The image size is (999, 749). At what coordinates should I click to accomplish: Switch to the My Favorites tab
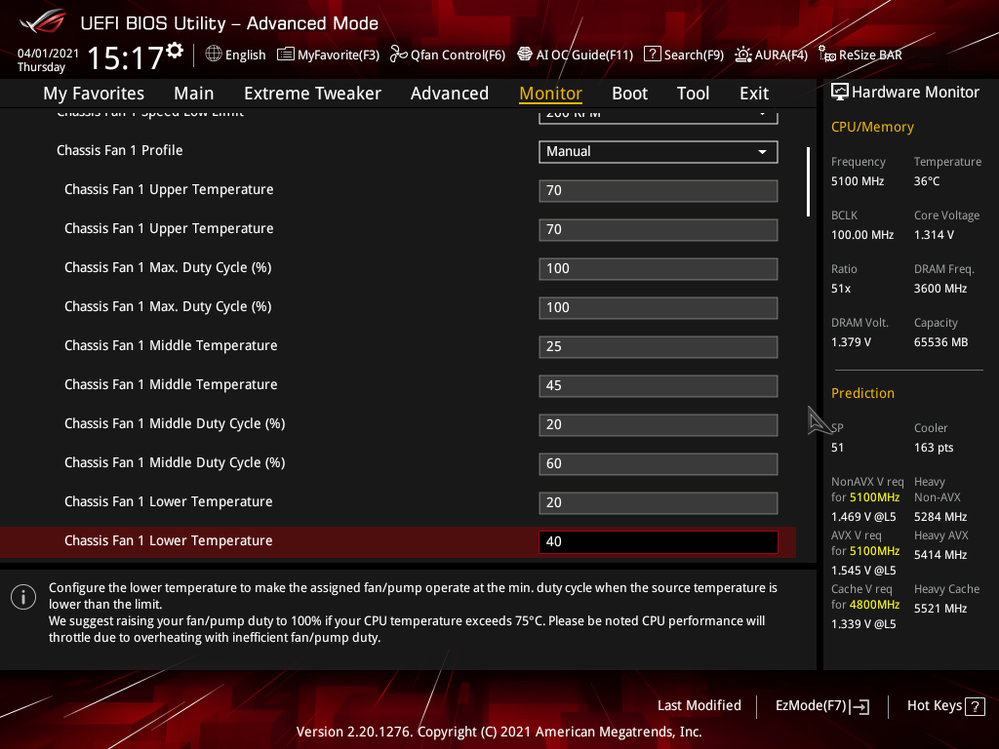coord(94,93)
